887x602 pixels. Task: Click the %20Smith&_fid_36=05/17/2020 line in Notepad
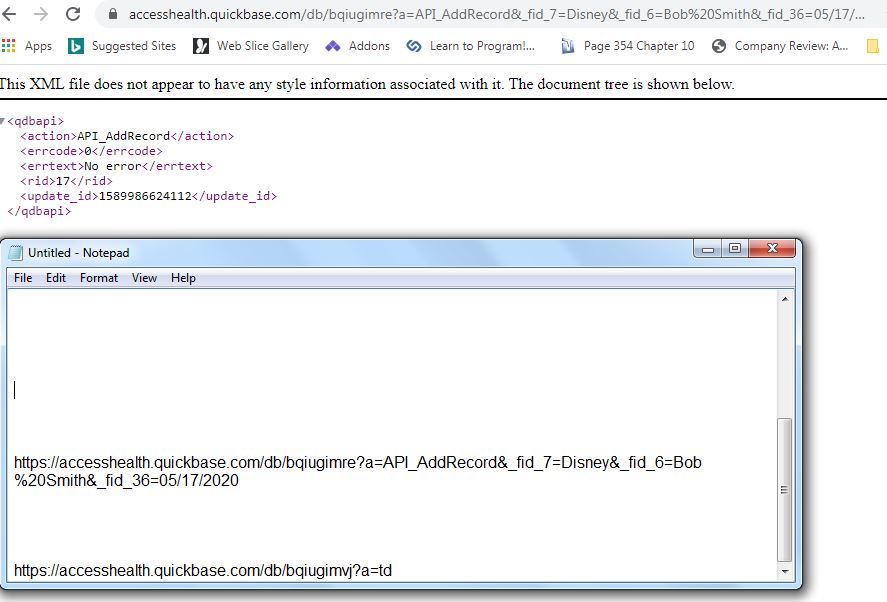click(126, 480)
